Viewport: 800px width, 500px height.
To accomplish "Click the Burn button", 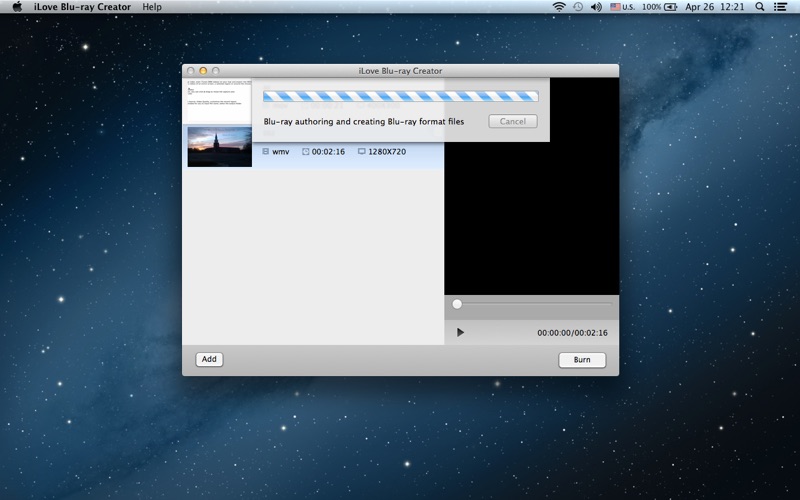I will (582, 360).
